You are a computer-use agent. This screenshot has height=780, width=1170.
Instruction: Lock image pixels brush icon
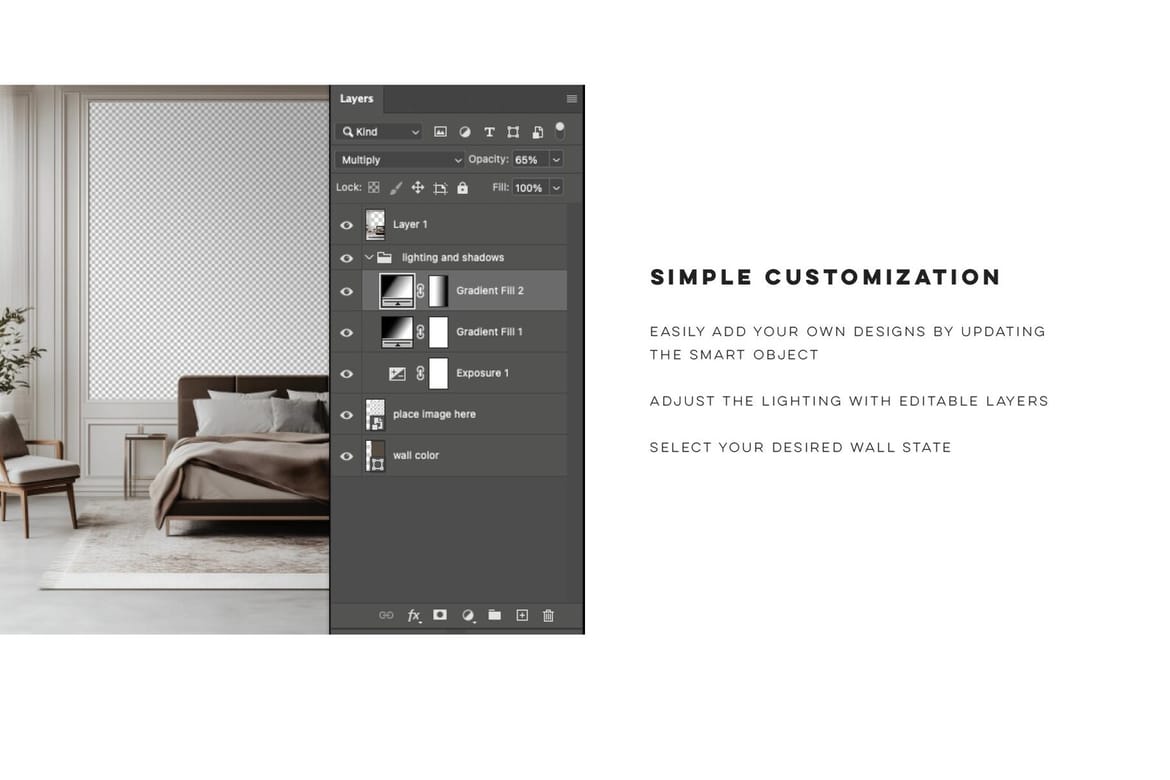tap(395, 188)
